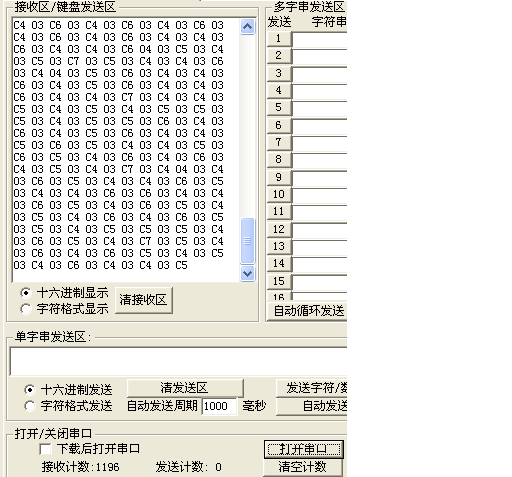Click 清空计数 button

[303, 467]
